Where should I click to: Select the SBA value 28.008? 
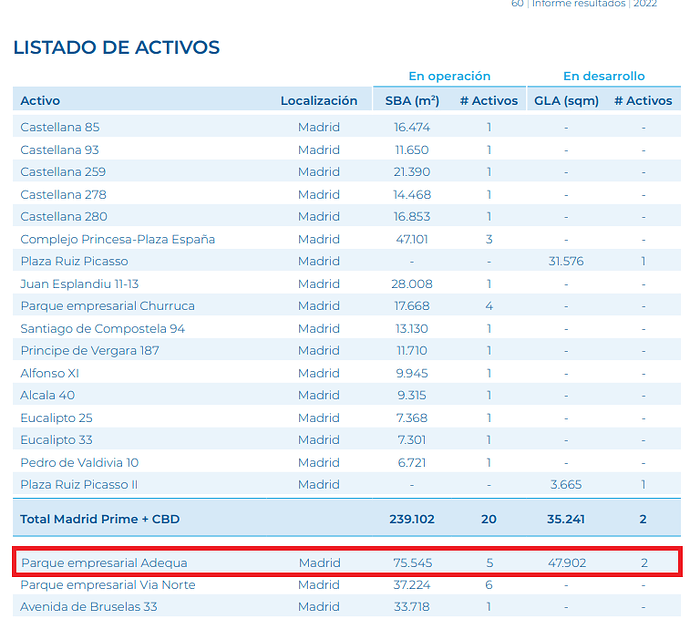412,284
